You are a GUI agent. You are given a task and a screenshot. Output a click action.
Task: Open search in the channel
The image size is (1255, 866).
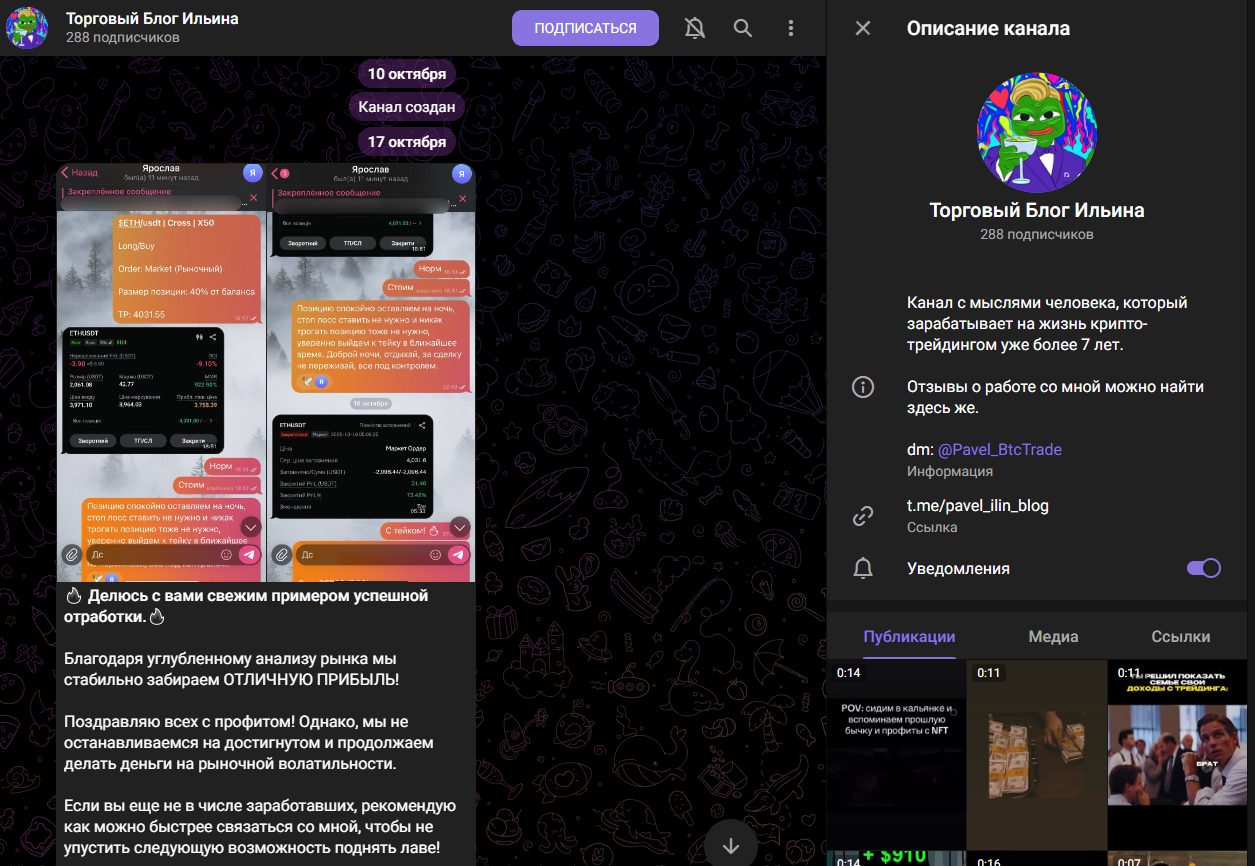click(742, 28)
